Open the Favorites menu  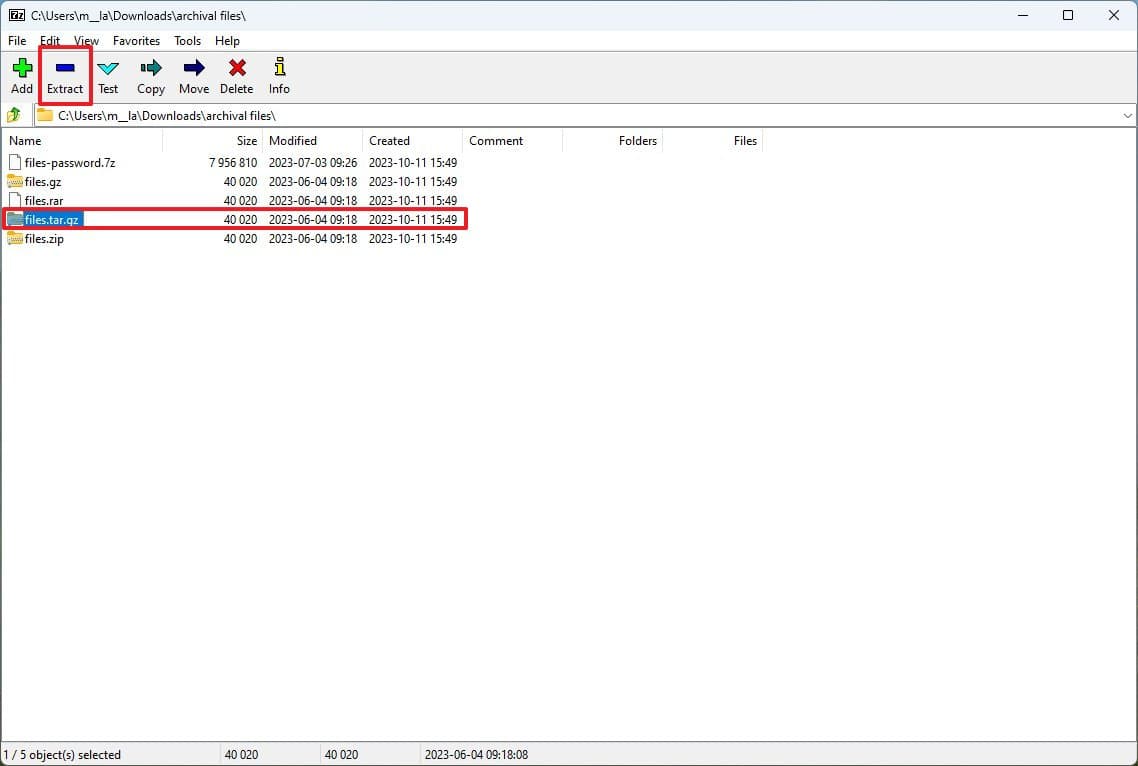pos(136,41)
